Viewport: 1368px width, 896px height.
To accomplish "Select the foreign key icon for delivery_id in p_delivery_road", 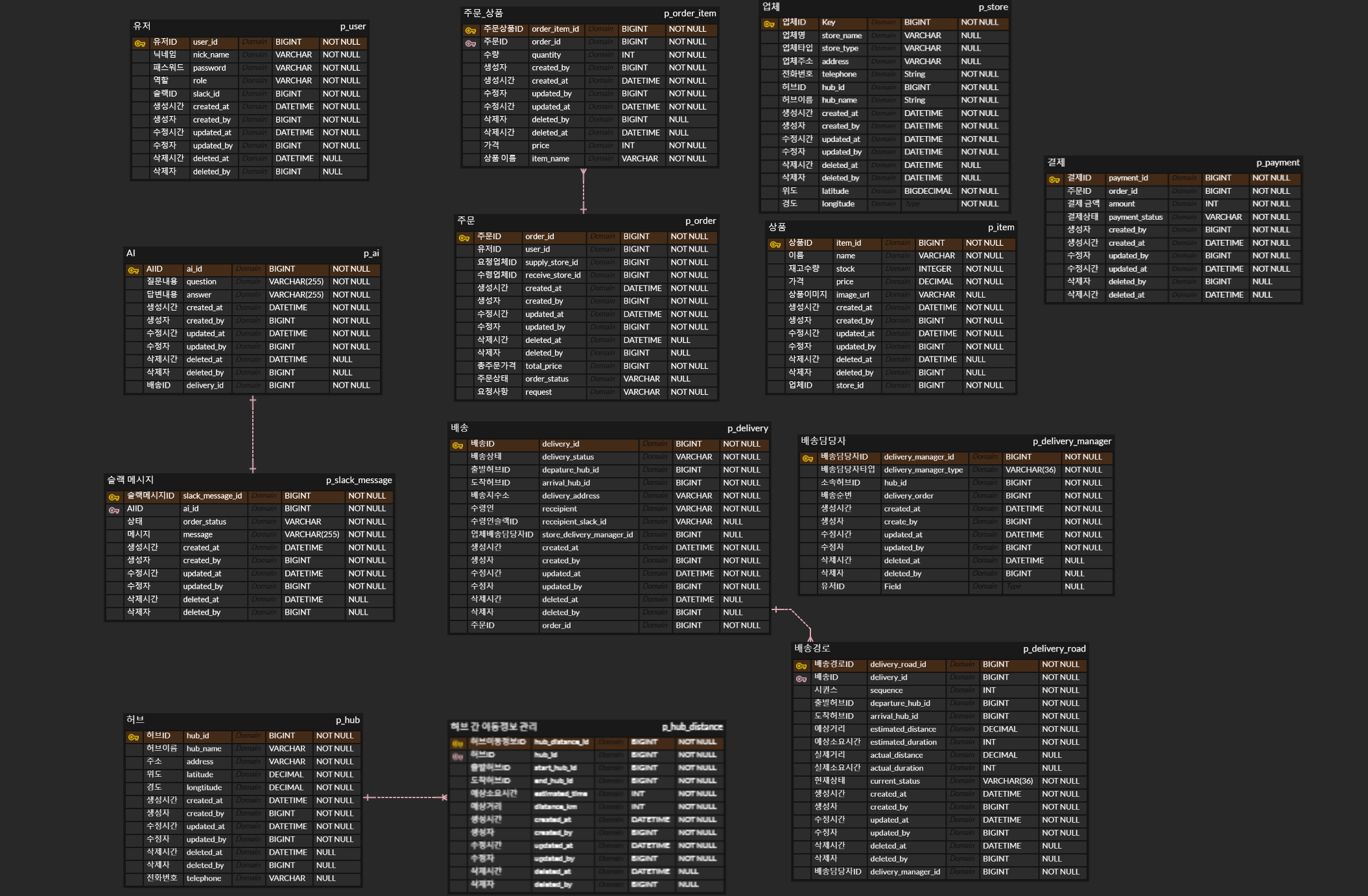I will 801,679.
